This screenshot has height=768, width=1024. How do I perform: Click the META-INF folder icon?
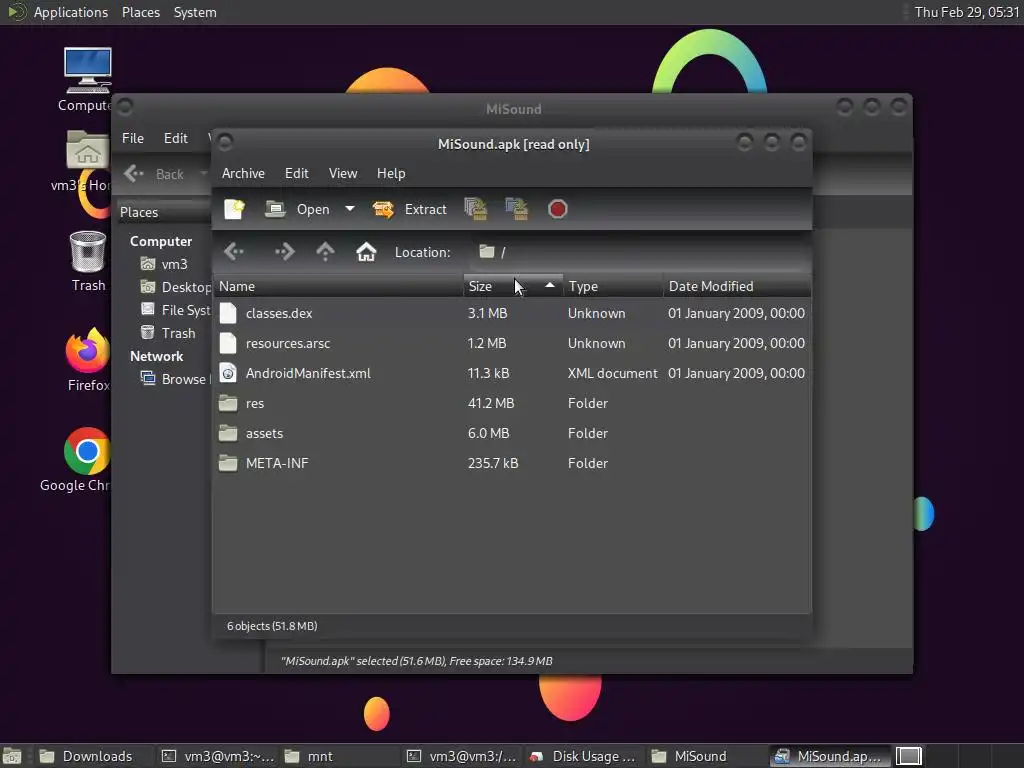(x=228, y=463)
